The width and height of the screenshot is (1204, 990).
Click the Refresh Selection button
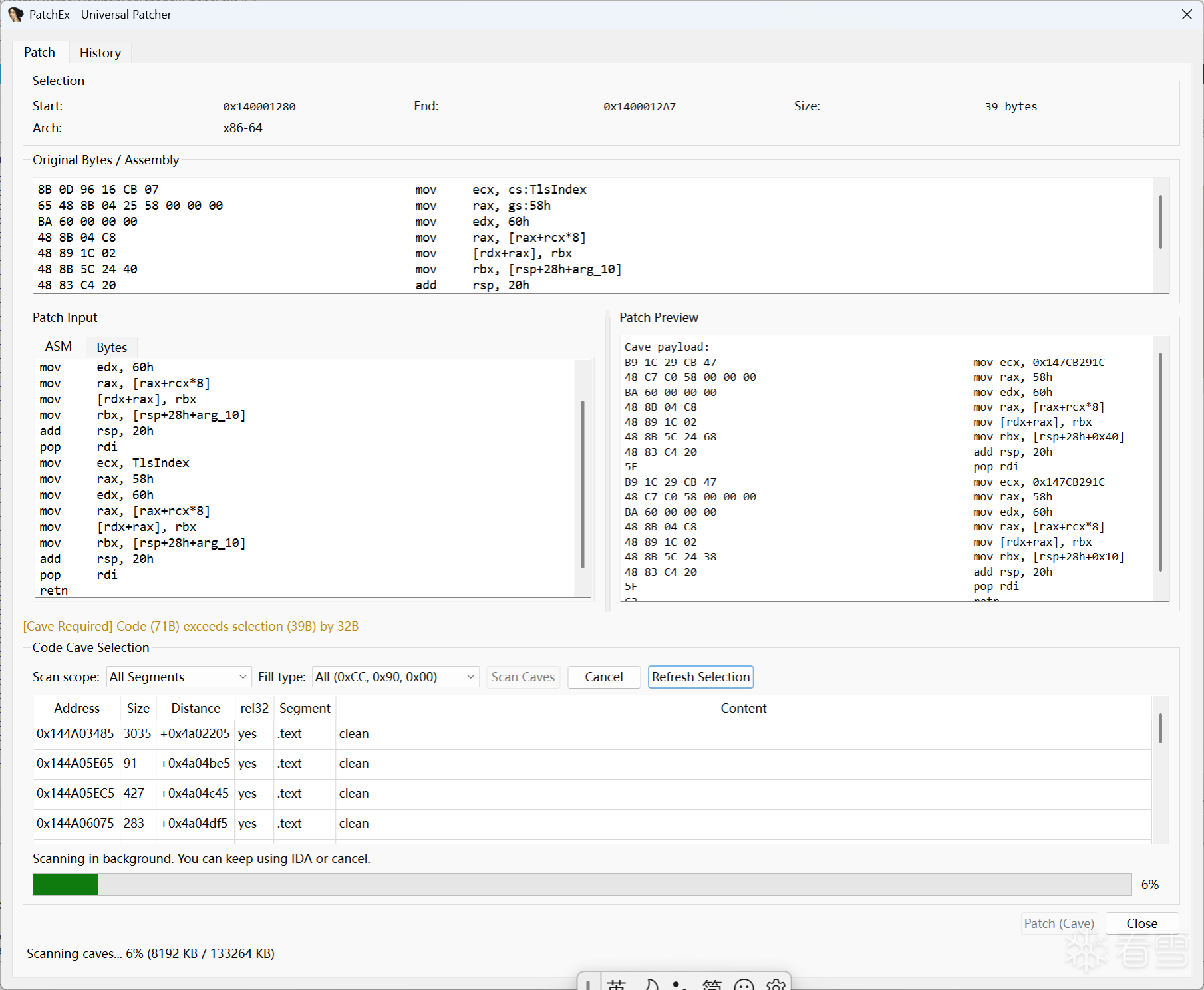(x=701, y=677)
